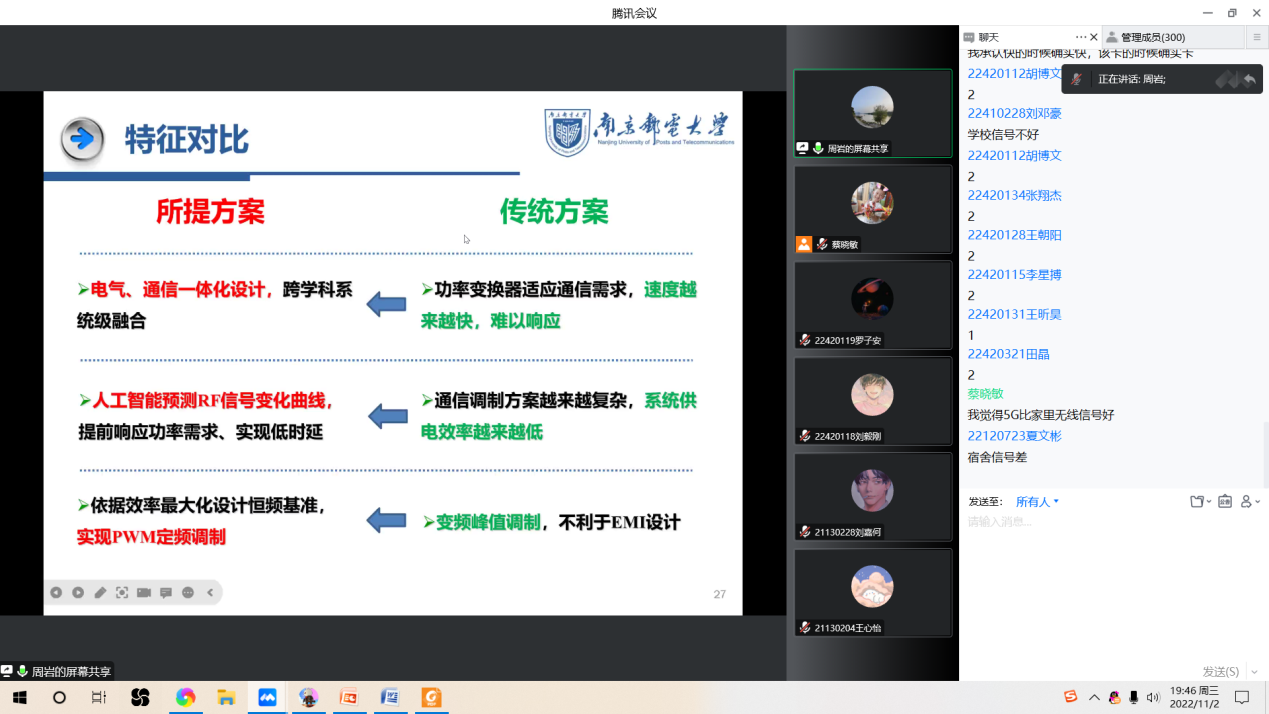This screenshot has height=714, width=1269.
Task: Select the pen annotation tool on slide
Action: [100, 593]
